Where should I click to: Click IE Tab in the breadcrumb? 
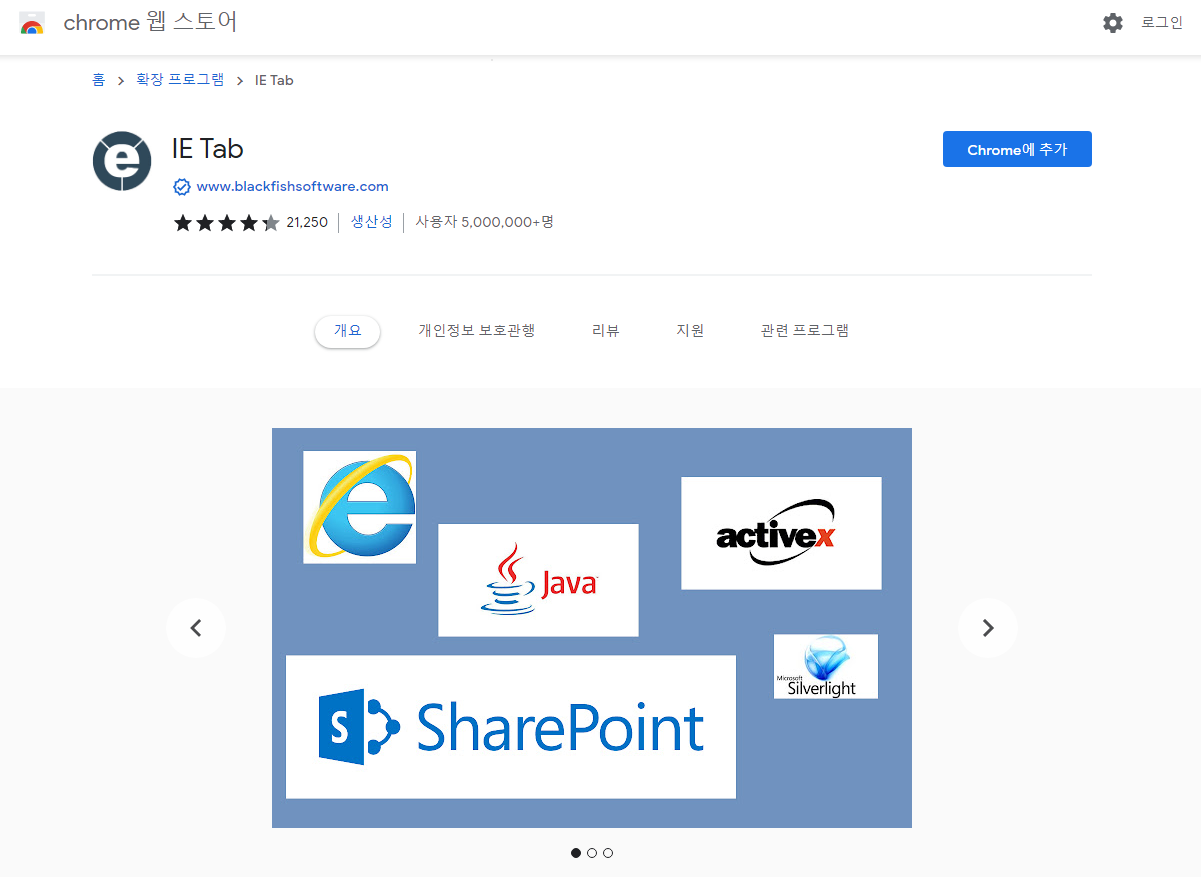[274, 80]
